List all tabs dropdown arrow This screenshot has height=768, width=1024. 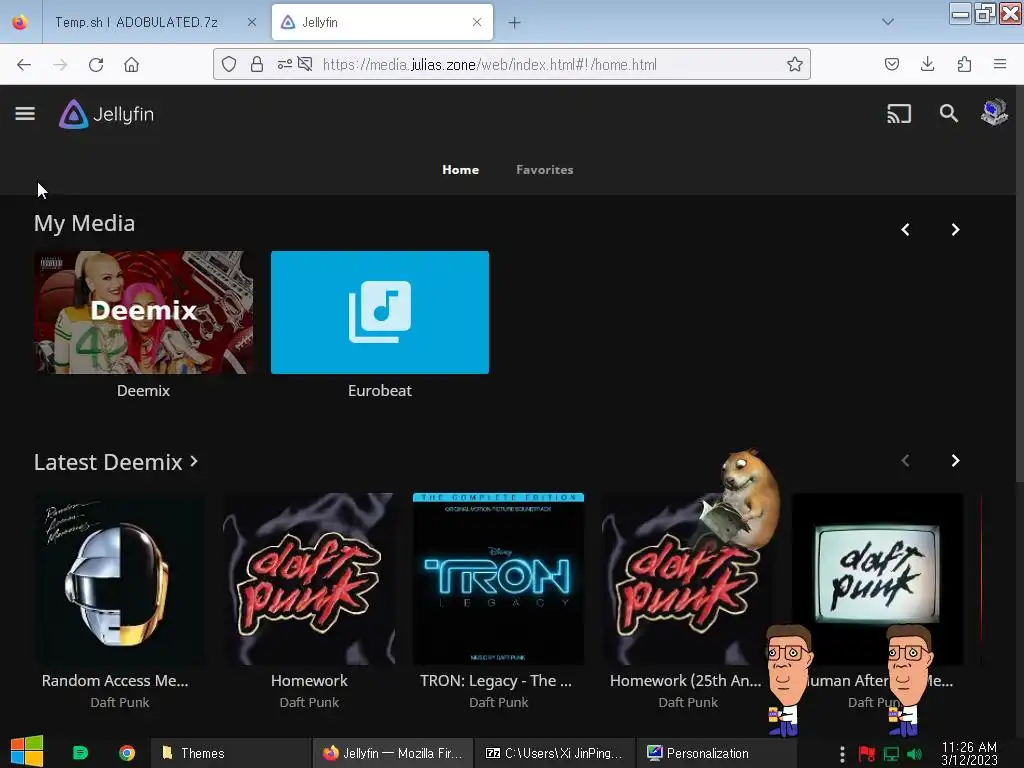tap(888, 22)
